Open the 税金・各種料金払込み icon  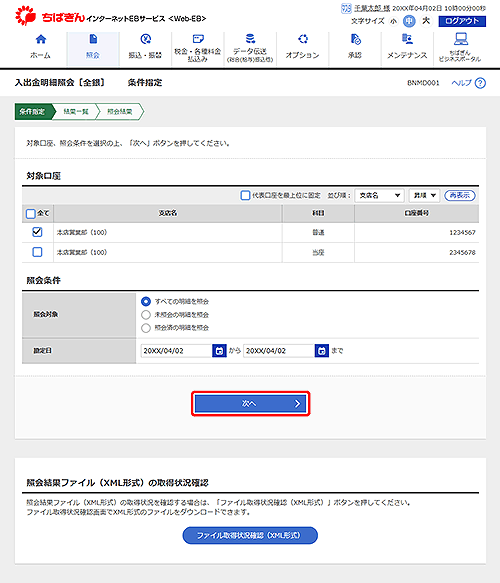click(198, 39)
